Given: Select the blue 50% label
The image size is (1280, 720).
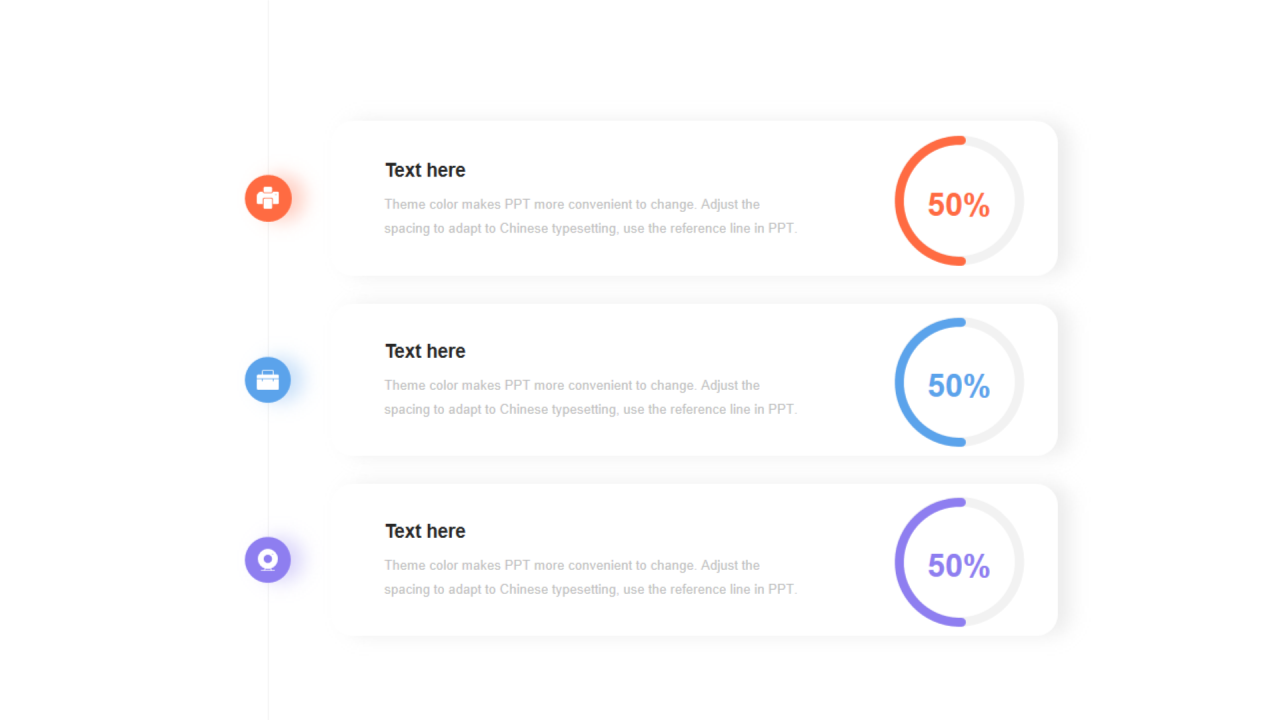Looking at the screenshot, I should point(958,386).
